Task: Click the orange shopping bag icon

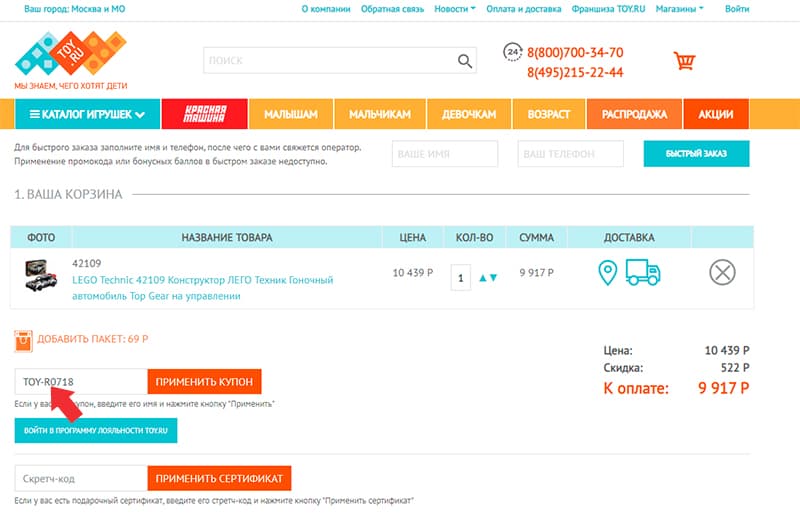Action: 24,340
